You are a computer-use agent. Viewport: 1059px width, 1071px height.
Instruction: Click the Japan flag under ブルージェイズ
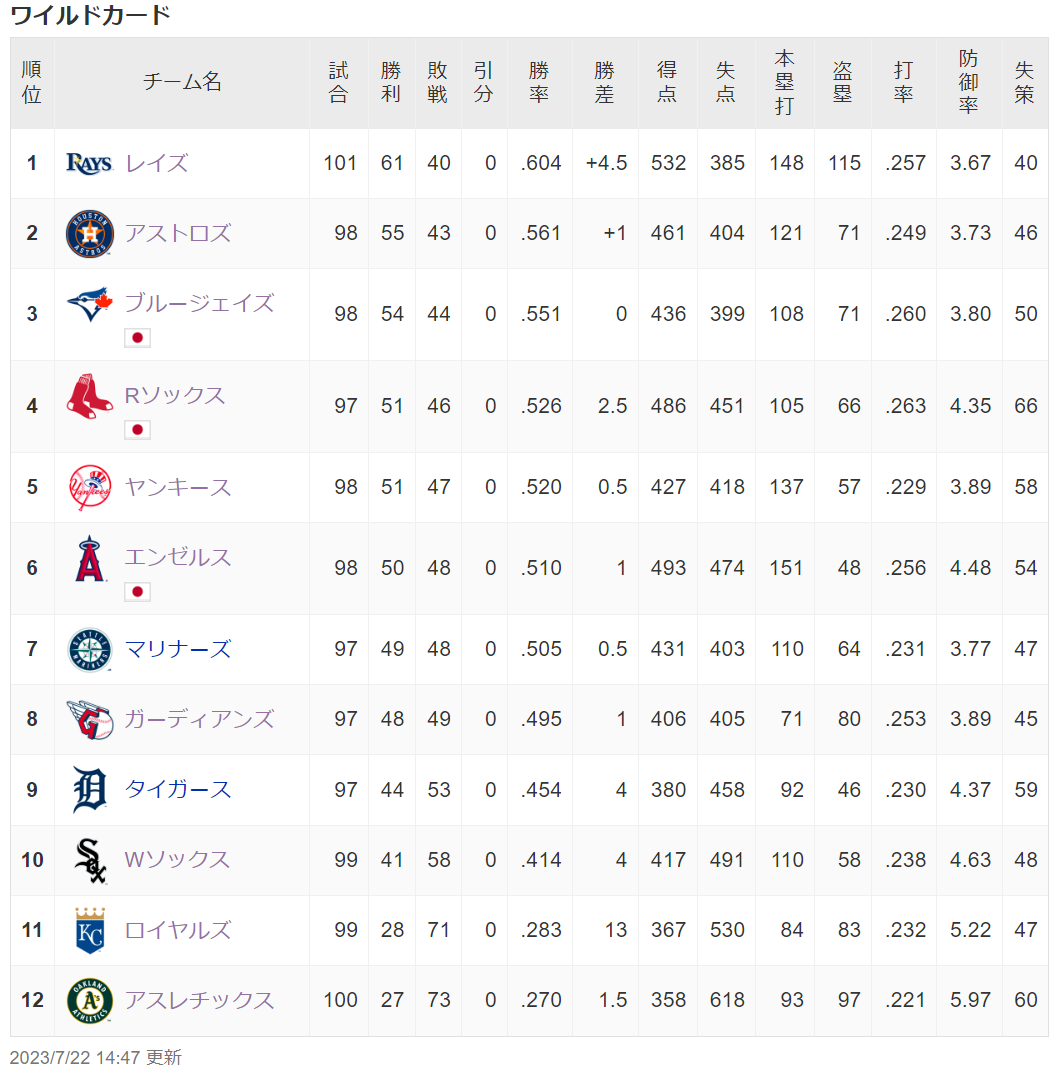pos(137,337)
